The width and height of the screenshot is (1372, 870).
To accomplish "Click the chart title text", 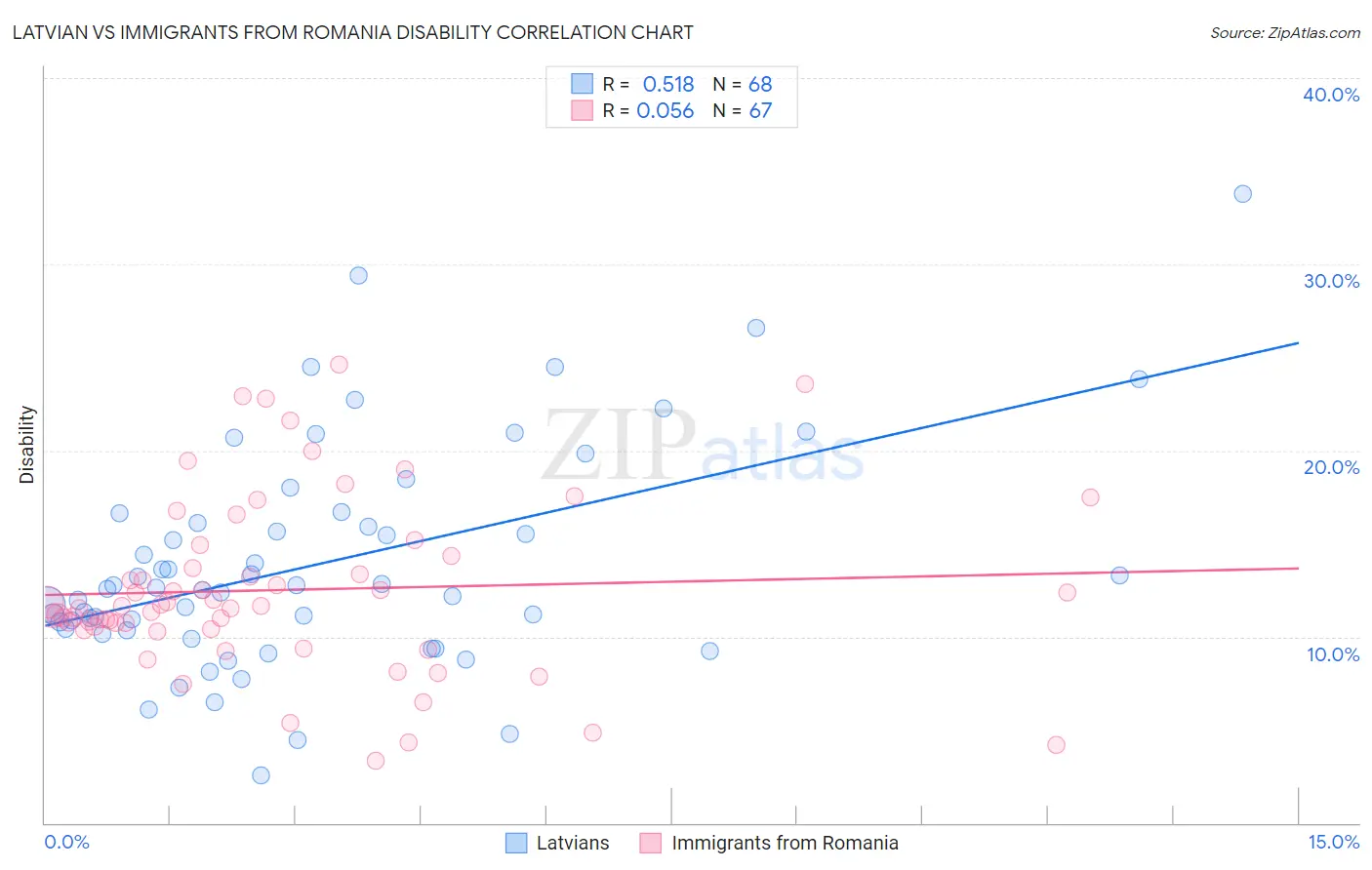I will pyautogui.click(x=353, y=32).
